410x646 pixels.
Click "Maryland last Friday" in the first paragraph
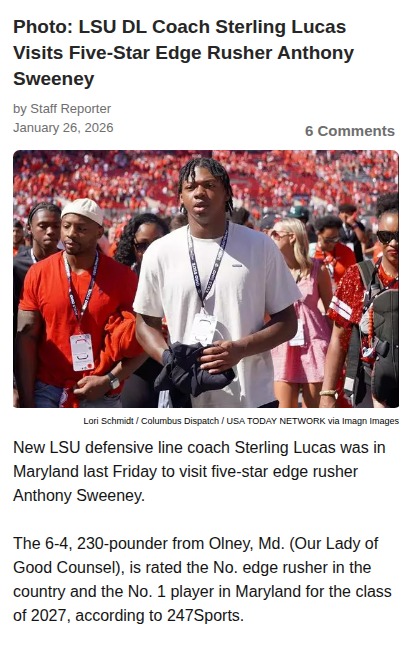point(85,472)
